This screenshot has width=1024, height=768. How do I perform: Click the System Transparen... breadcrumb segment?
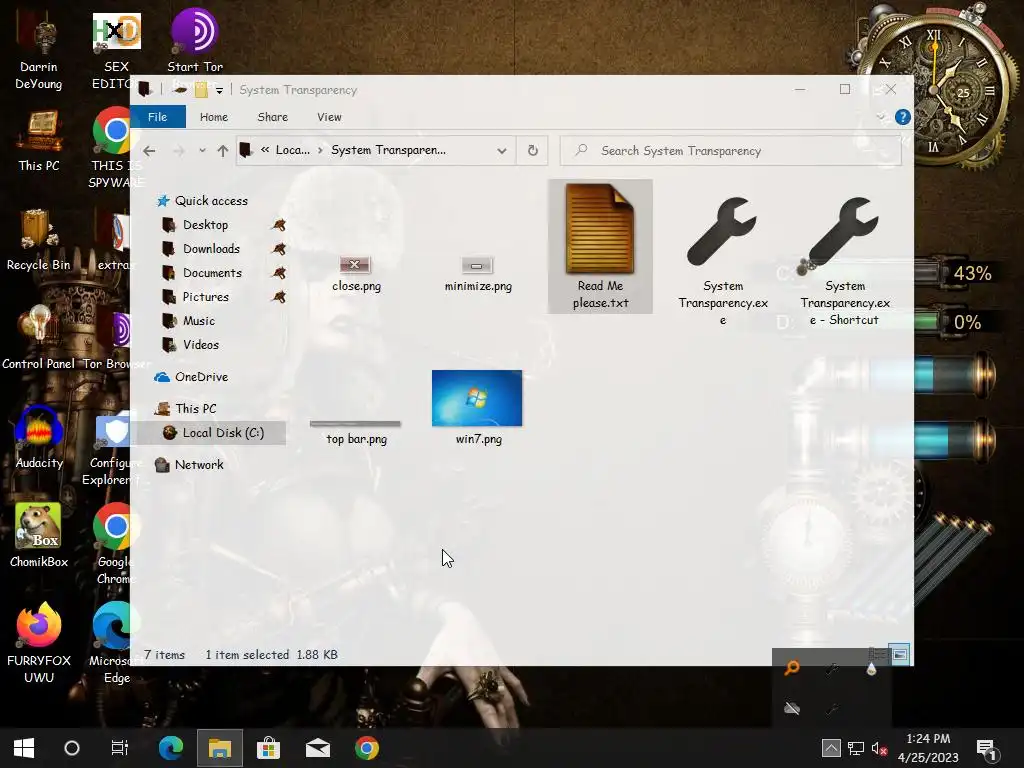click(389, 150)
